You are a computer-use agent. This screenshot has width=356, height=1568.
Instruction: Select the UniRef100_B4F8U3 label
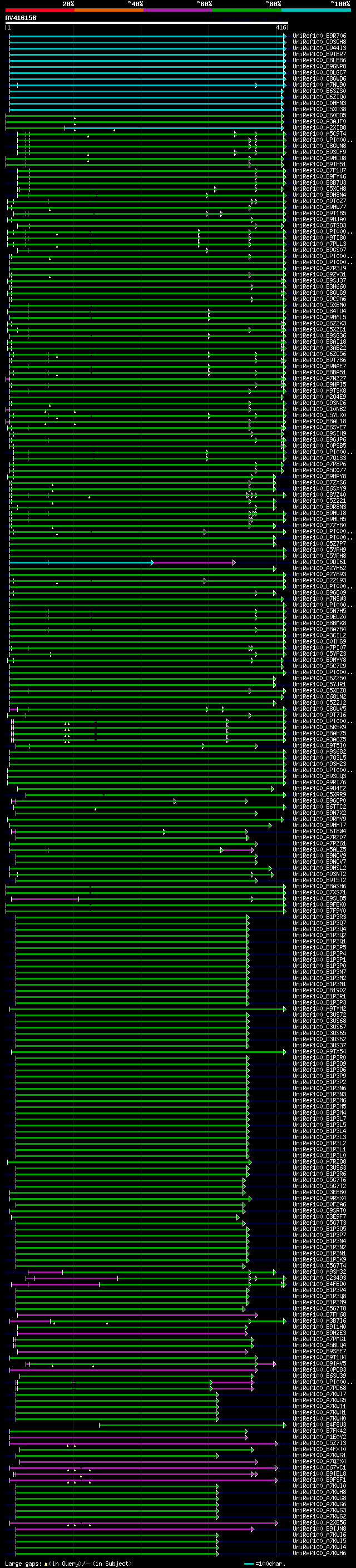[319, 1424]
